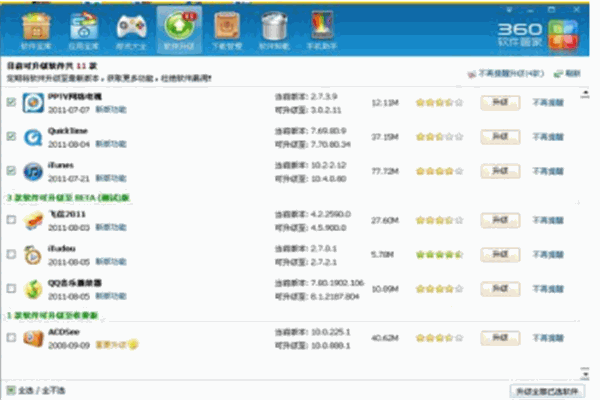600x400 pixels.
Task: Click the refresh icon beside 刷新
Action: (x=558, y=73)
